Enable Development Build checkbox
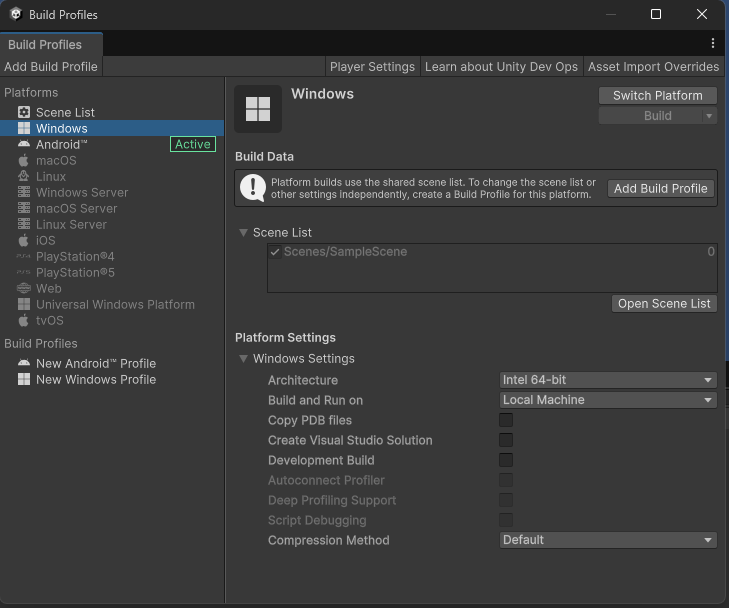Viewport: 729px width, 608px height. tap(506, 460)
